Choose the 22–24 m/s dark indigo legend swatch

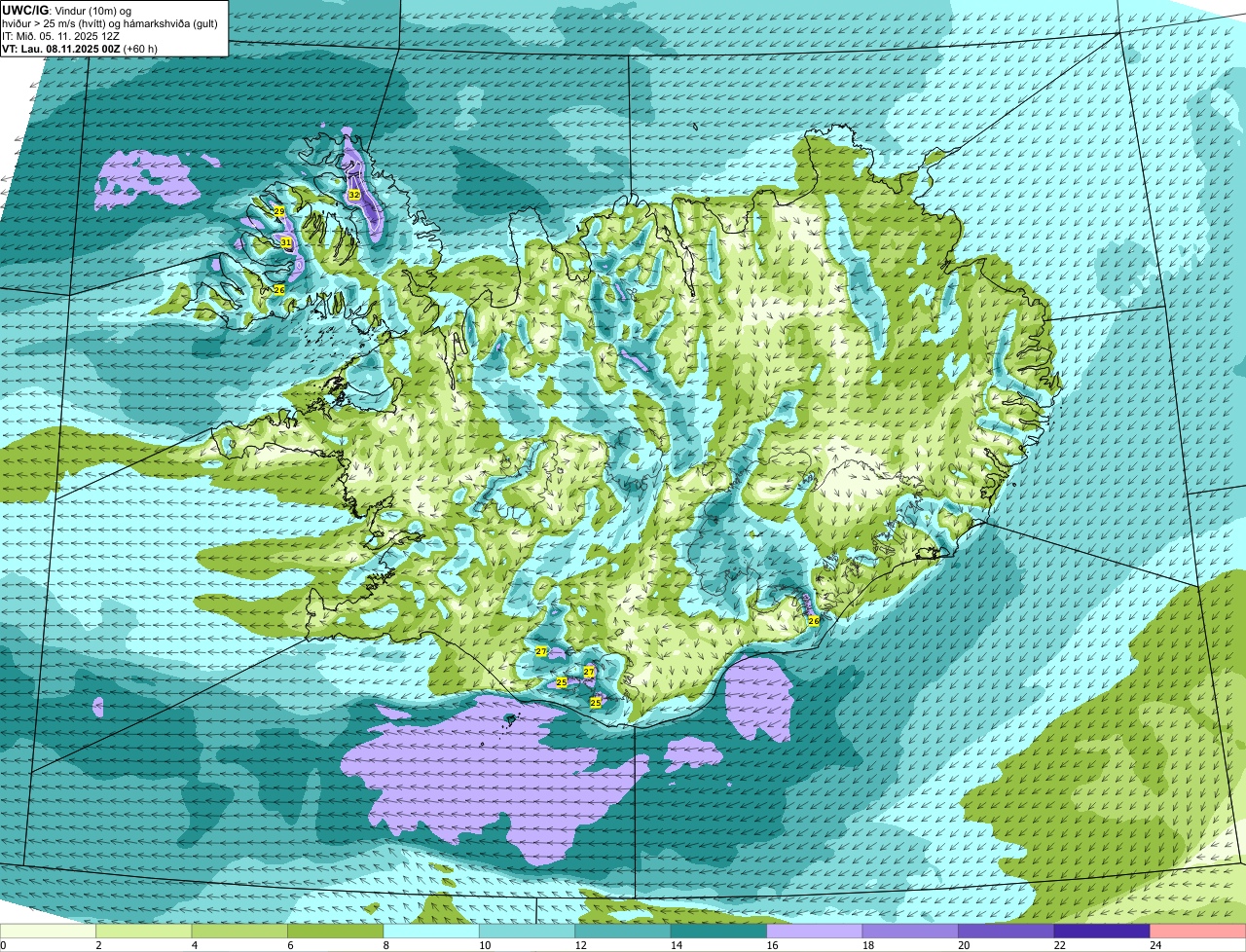(x=1102, y=931)
